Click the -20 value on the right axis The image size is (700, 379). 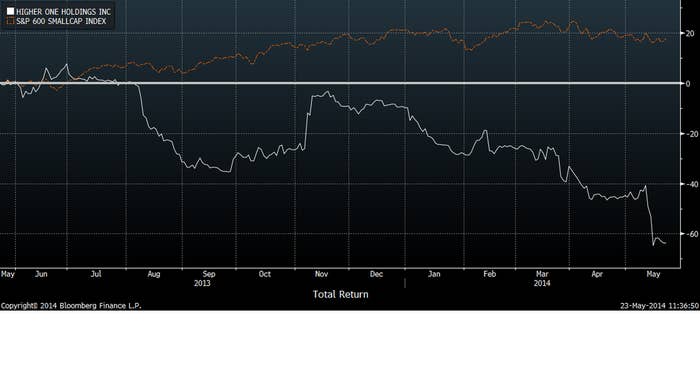[692, 134]
